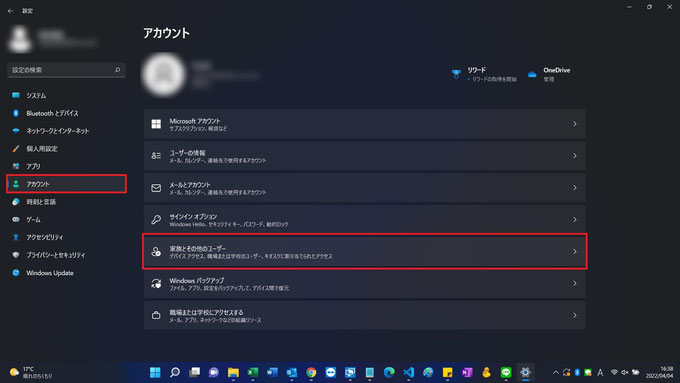
Task: Expand the サインイン オプション row chevron
Action: 575,219
